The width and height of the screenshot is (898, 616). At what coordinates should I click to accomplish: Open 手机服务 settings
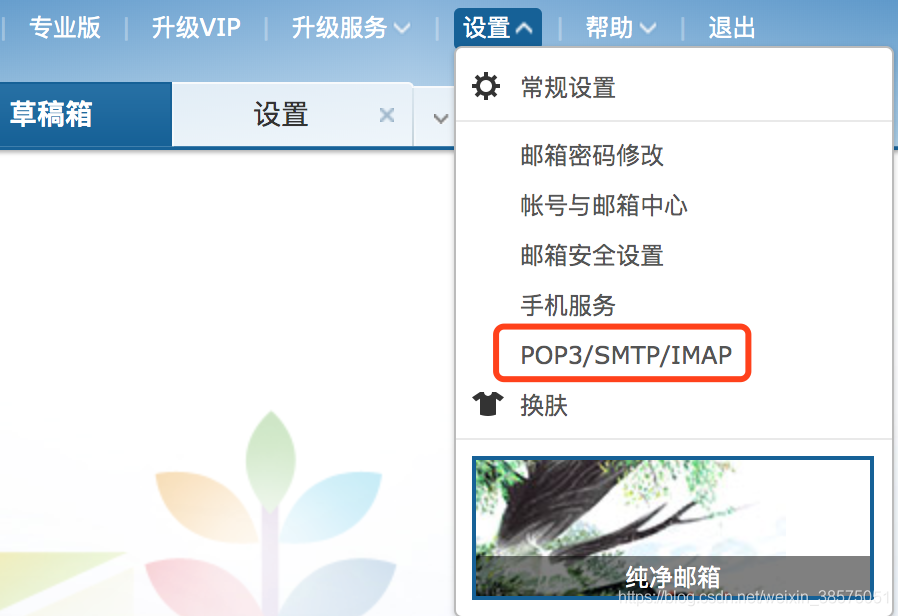(x=568, y=305)
